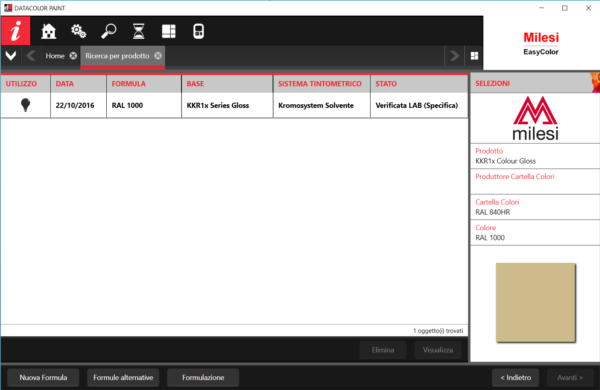
Task: Click the tab grid view icon
Action: pyautogui.click(x=474, y=56)
